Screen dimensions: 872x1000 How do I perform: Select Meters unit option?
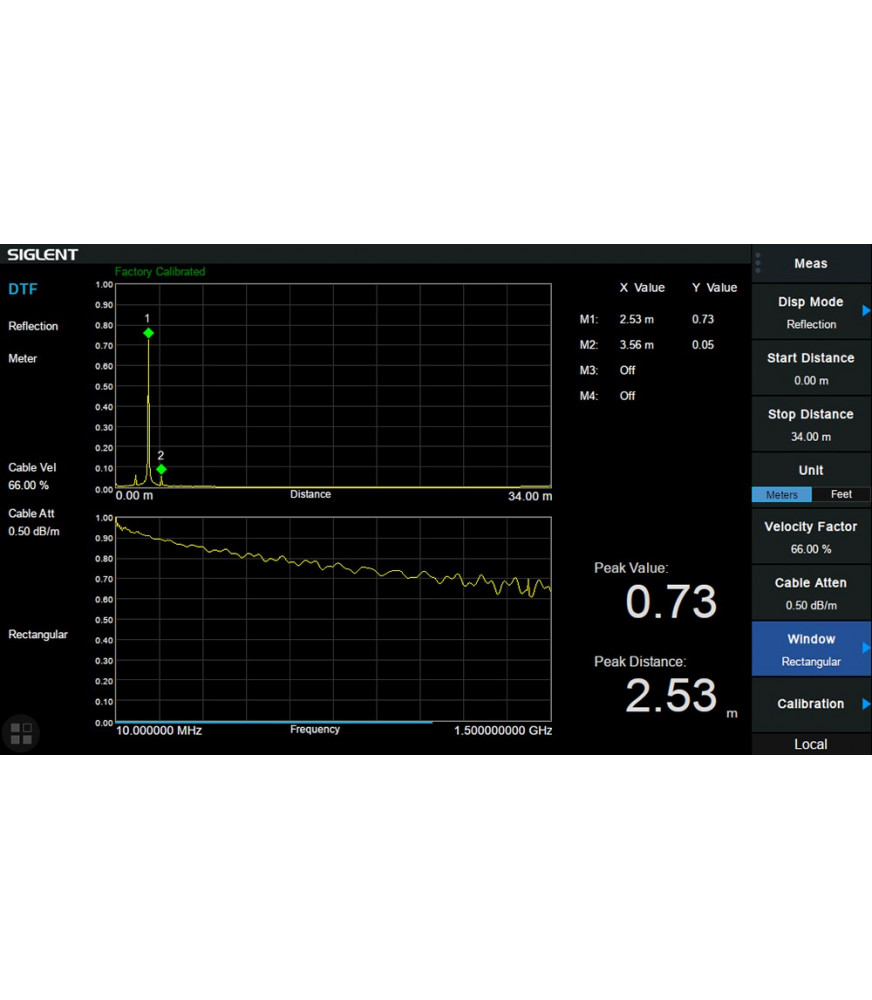[781, 494]
